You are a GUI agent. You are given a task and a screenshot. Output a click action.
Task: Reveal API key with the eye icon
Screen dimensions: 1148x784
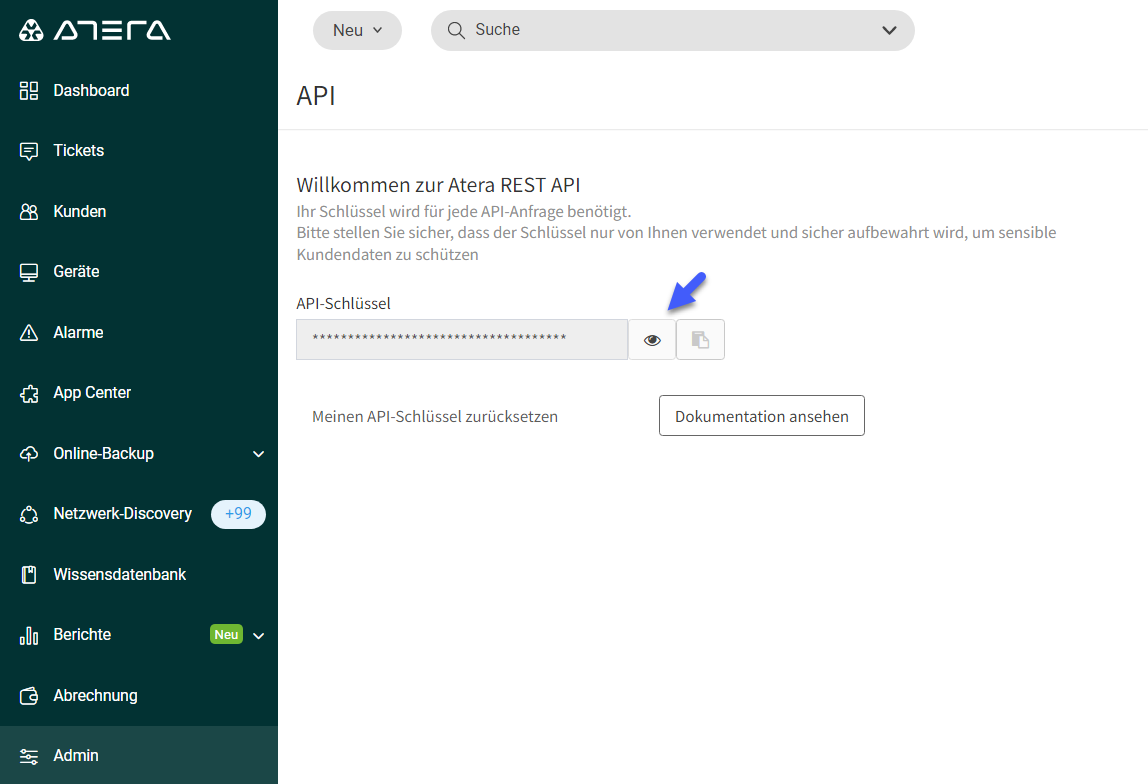point(652,340)
